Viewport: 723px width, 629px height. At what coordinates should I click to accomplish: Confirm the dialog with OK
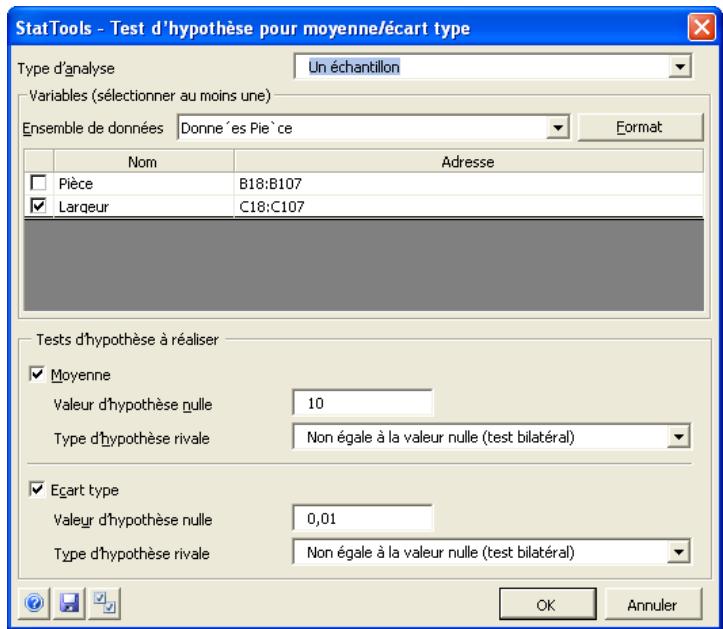click(x=547, y=604)
